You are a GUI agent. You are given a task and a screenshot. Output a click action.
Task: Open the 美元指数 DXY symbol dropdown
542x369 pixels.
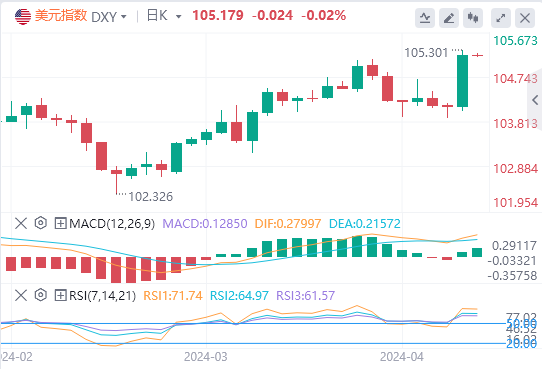123,17
